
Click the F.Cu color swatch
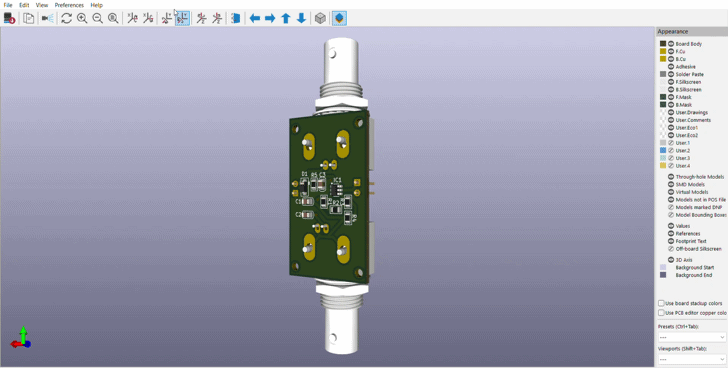click(x=663, y=51)
